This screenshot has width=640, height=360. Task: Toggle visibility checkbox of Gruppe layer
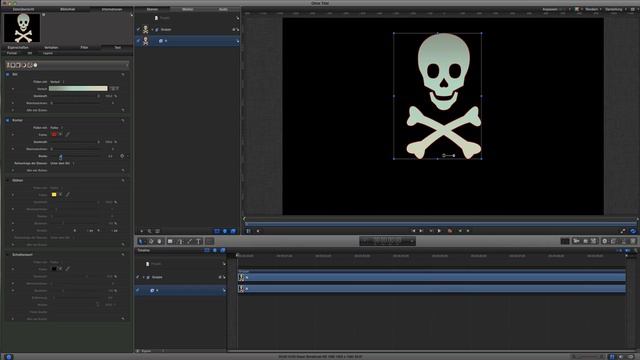[138, 29]
